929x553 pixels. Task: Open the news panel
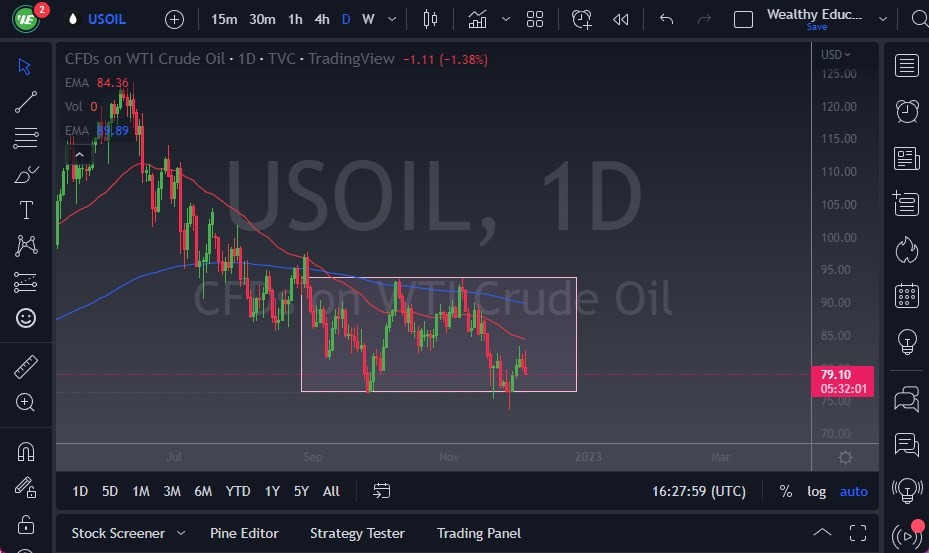coord(906,158)
